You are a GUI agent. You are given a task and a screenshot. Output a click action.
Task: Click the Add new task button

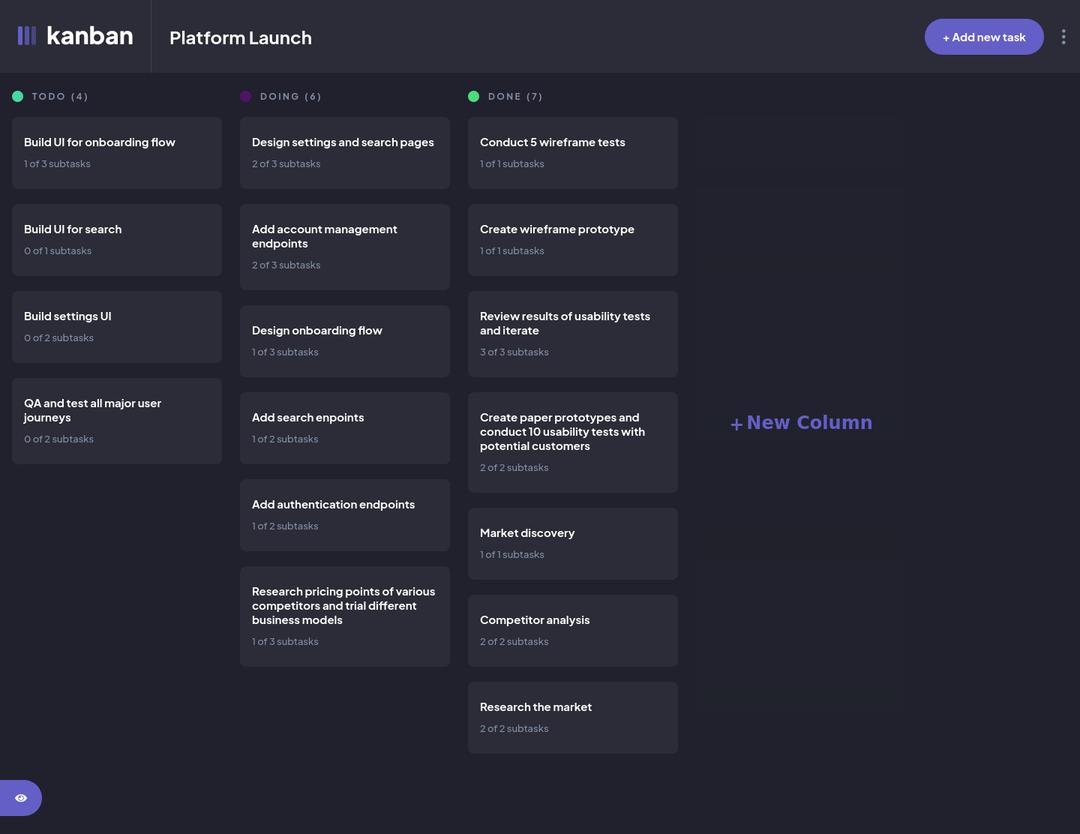(983, 37)
